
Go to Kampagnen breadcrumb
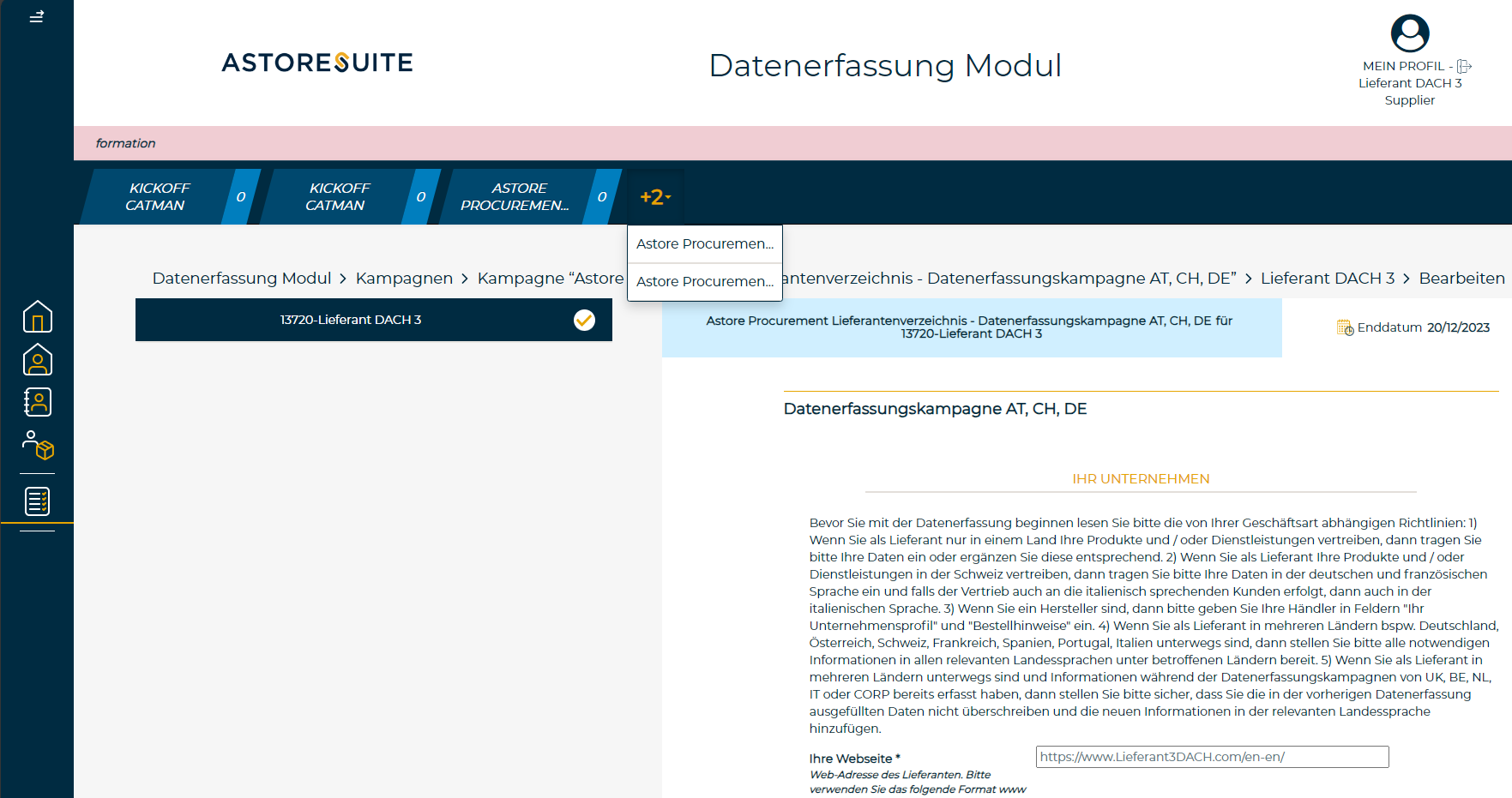tap(404, 279)
